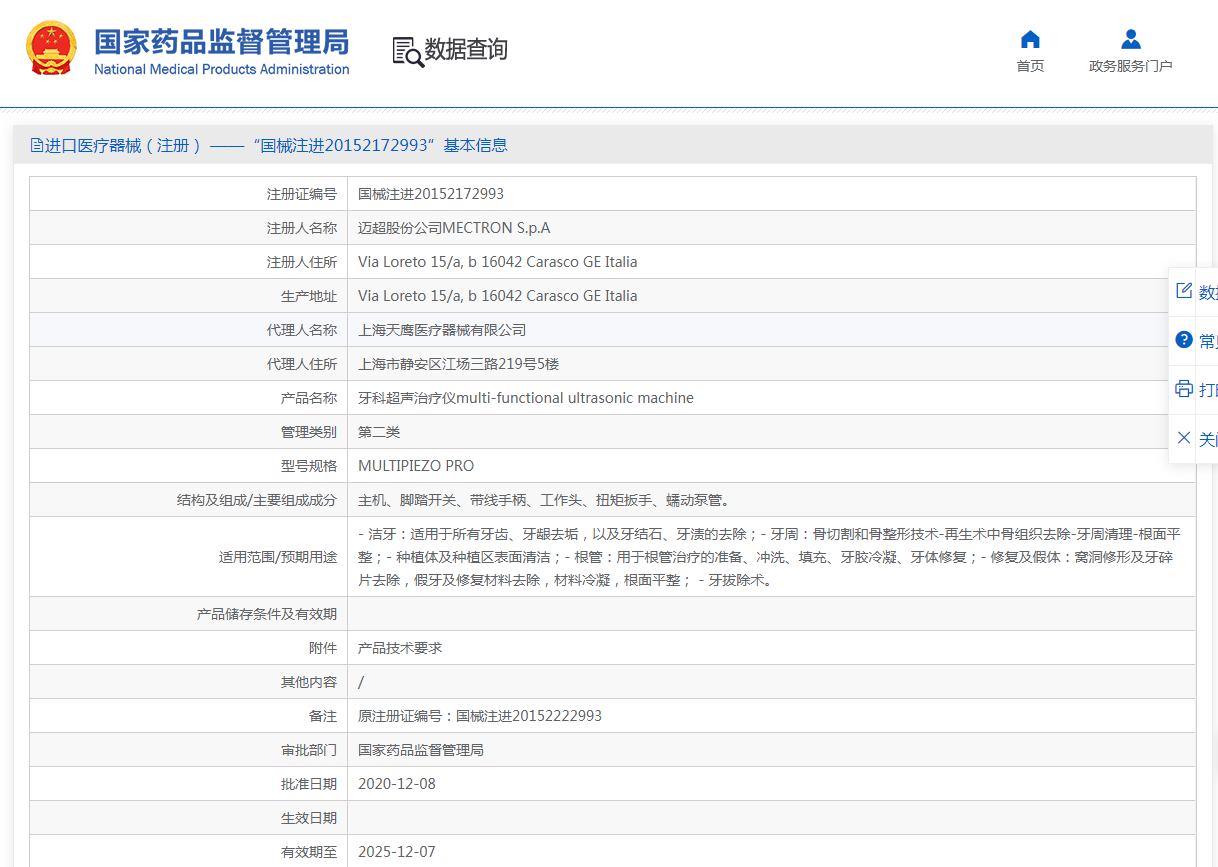Click the home icon for 首页

click(x=1030, y=39)
